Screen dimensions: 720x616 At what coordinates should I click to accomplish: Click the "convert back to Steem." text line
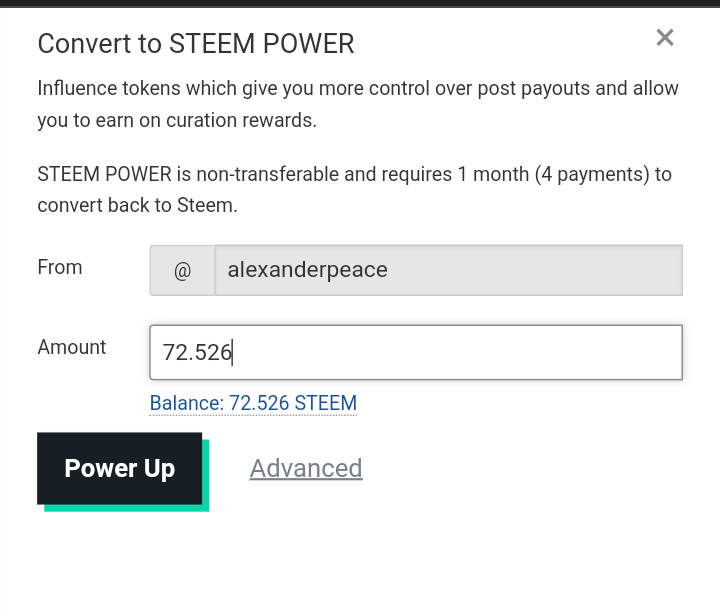tap(138, 206)
